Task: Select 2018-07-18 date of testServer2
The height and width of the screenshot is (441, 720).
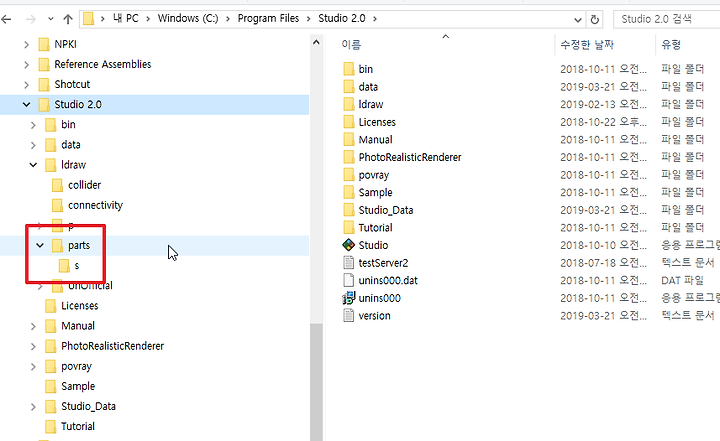Action: point(603,263)
